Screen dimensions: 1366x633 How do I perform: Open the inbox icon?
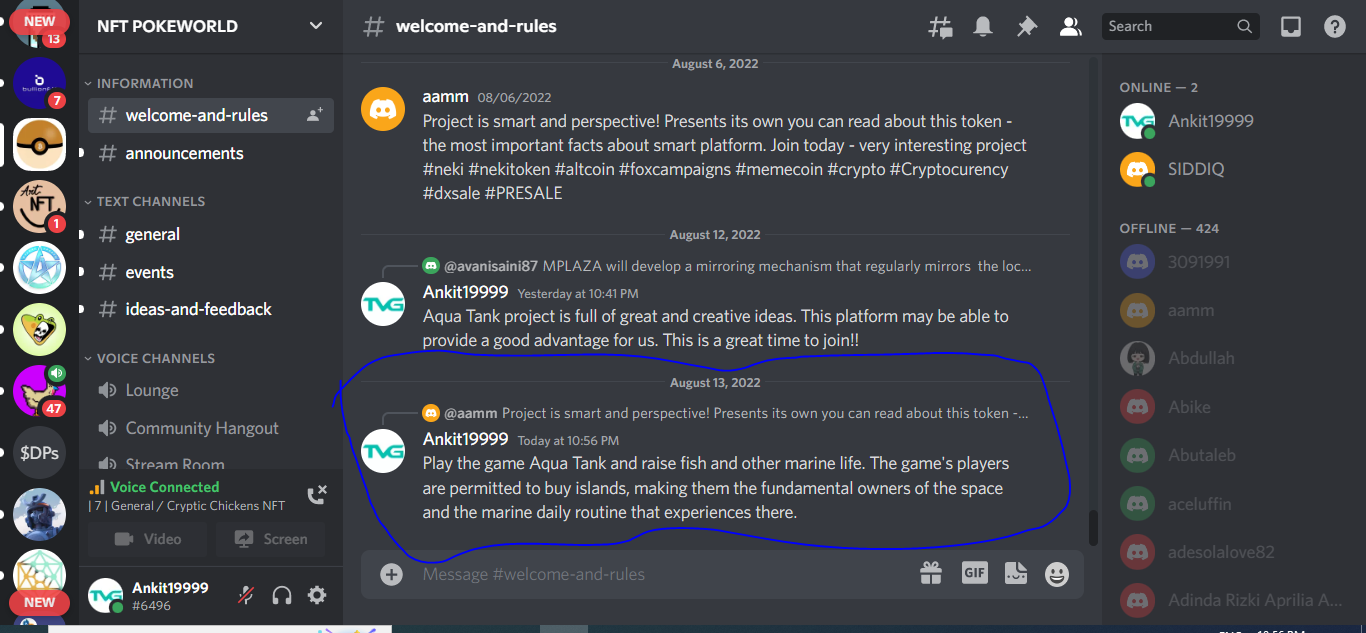coord(1291,27)
